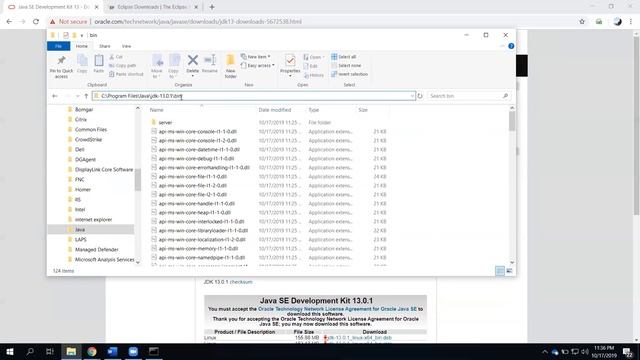This screenshot has width=640, height=360.
Task: Click the Edit ribbon item
Action: point(311,66)
